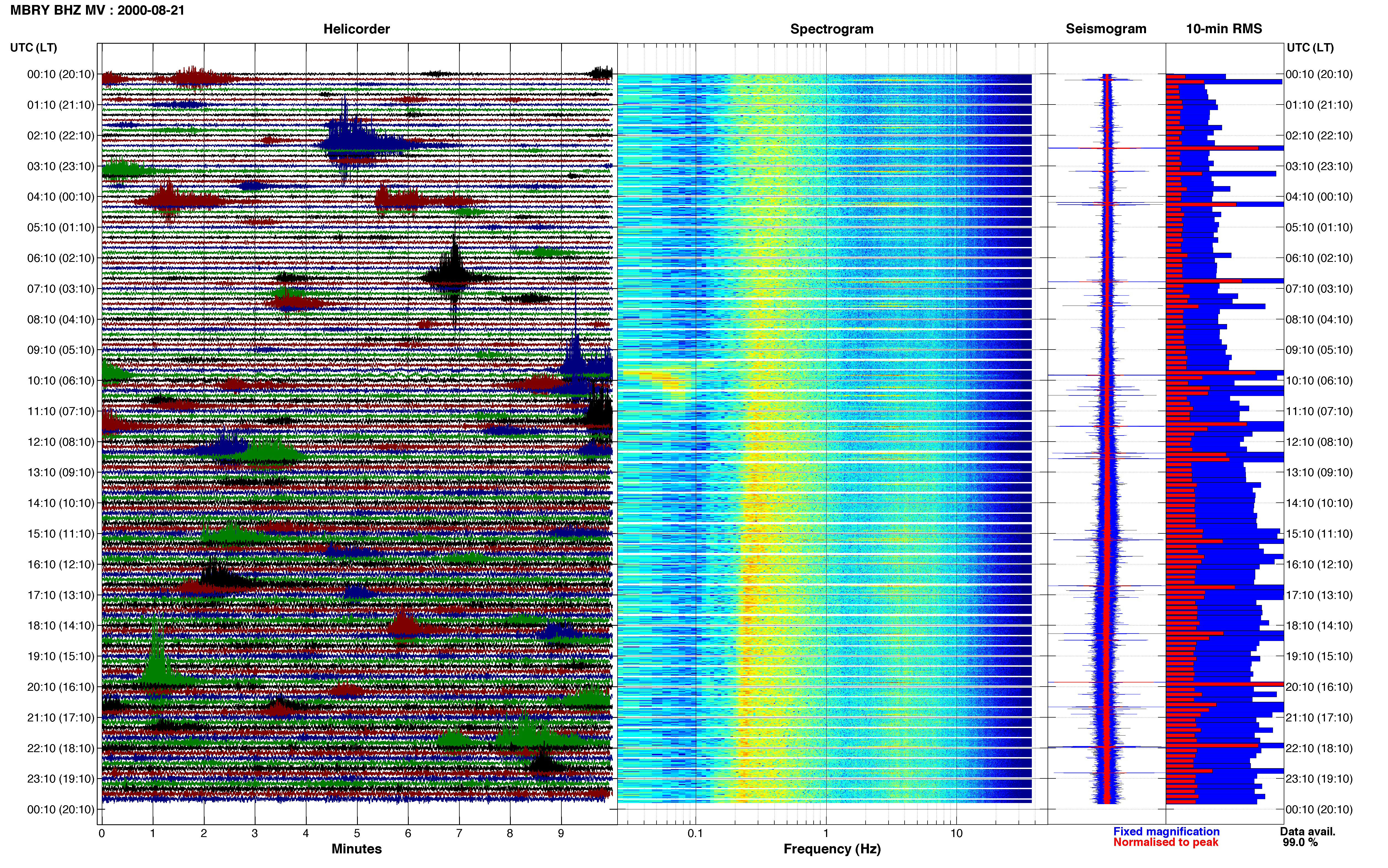Image resolution: width=1388 pixels, height=868 pixels.
Task: Click left-axis time label '04:10 (00:10)'
Action: [x=61, y=197]
